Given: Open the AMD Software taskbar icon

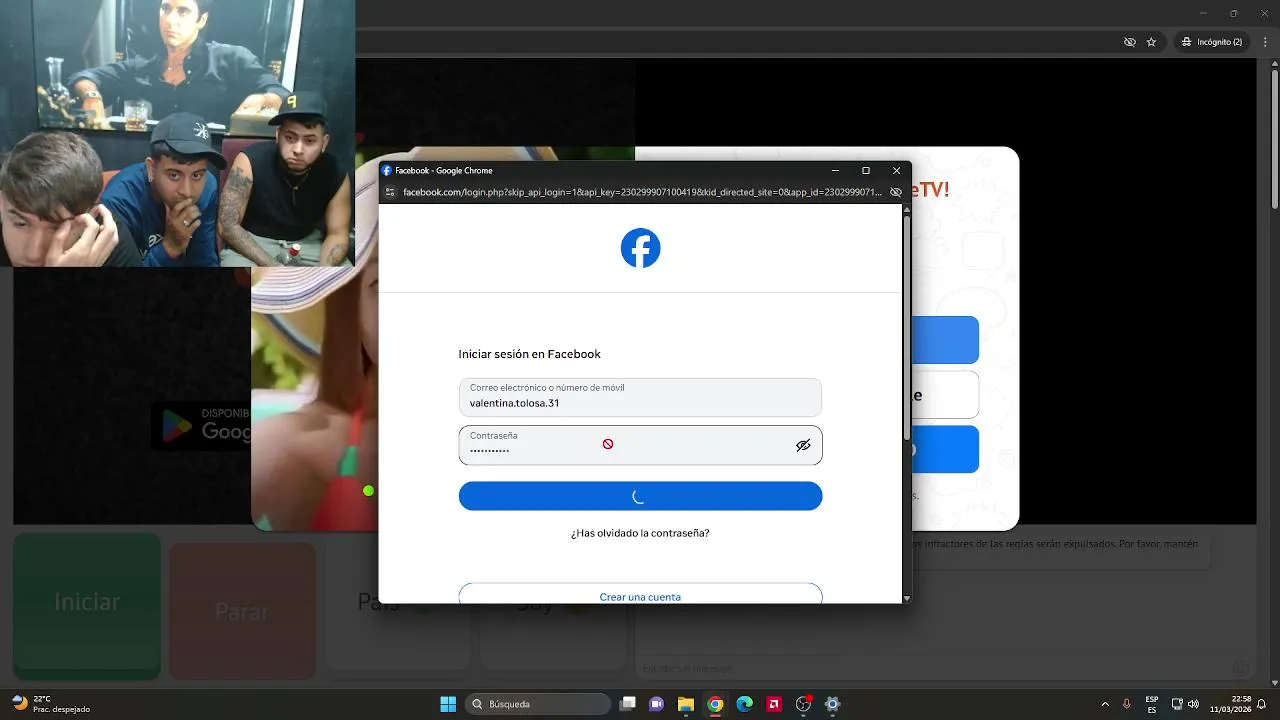Looking at the screenshot, I should click(774, 704).
